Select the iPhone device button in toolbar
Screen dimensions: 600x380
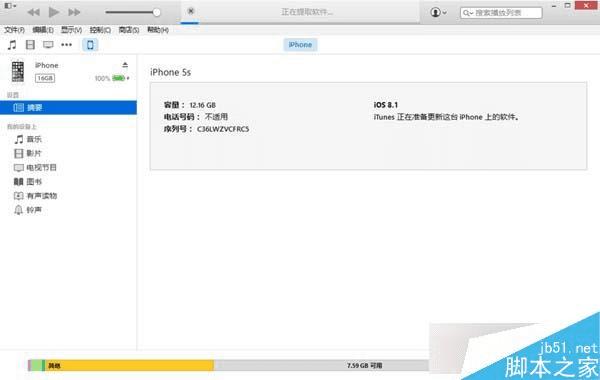coord(90,45)
